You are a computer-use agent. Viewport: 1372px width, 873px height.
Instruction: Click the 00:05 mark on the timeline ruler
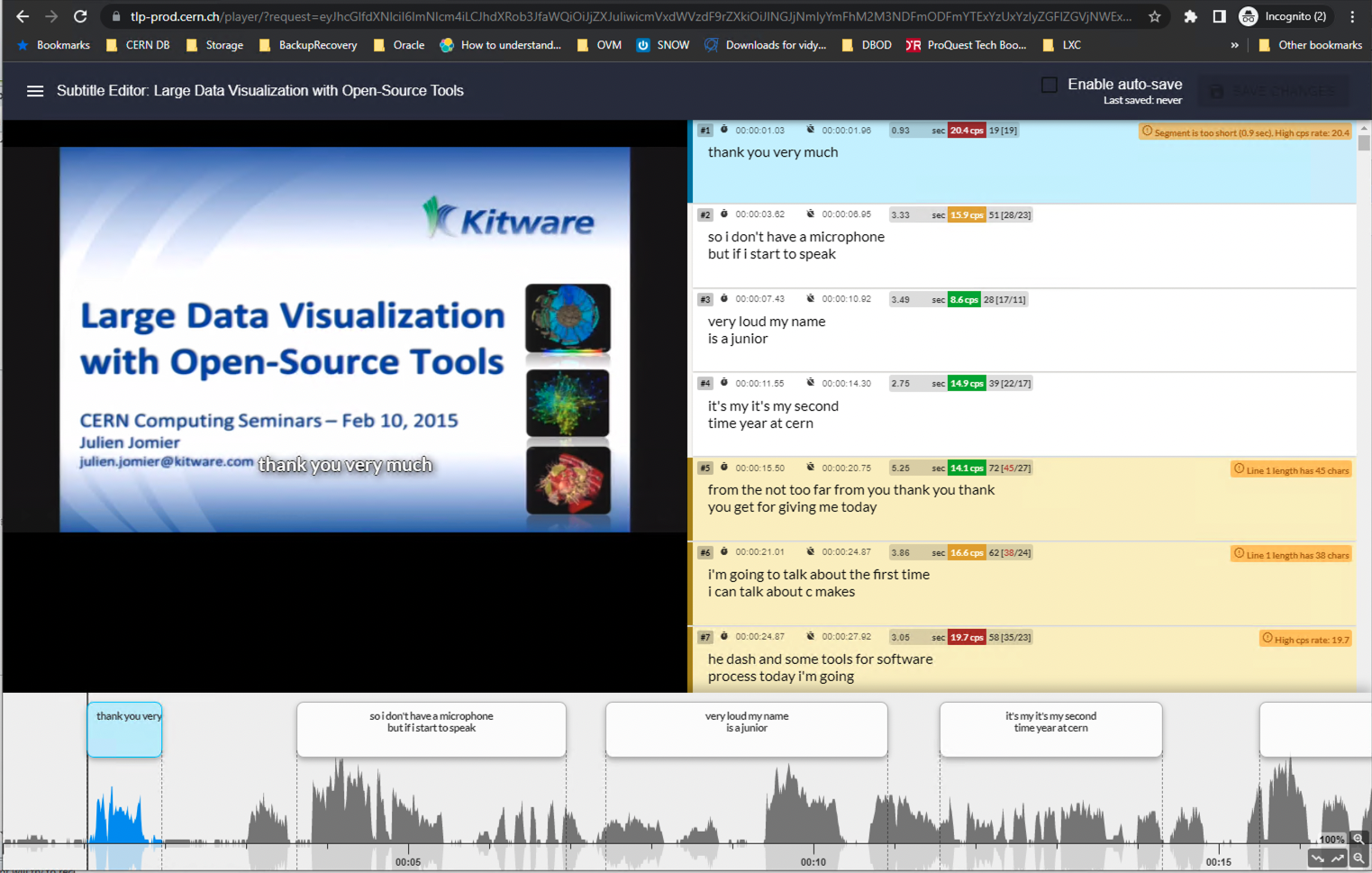click(408, 861)
